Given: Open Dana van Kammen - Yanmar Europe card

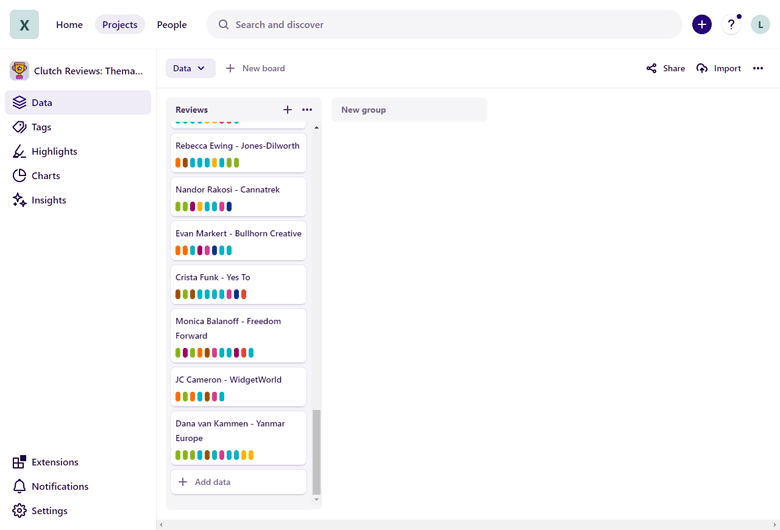Looking at the screenshot, I should pyautogui.click(x=238, y=438).
